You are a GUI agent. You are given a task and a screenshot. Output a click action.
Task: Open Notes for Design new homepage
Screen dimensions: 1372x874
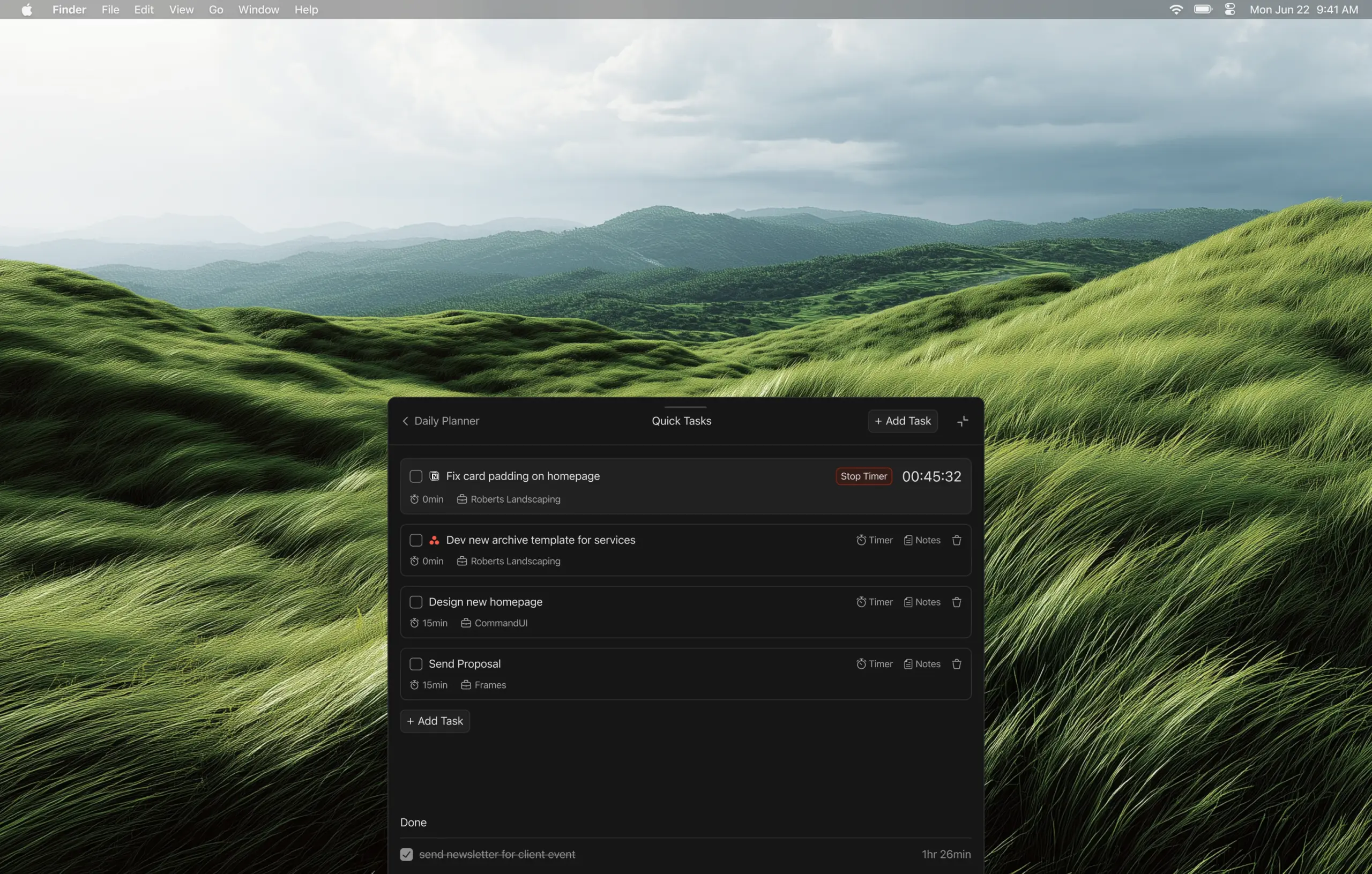click(x=922, y=602)
